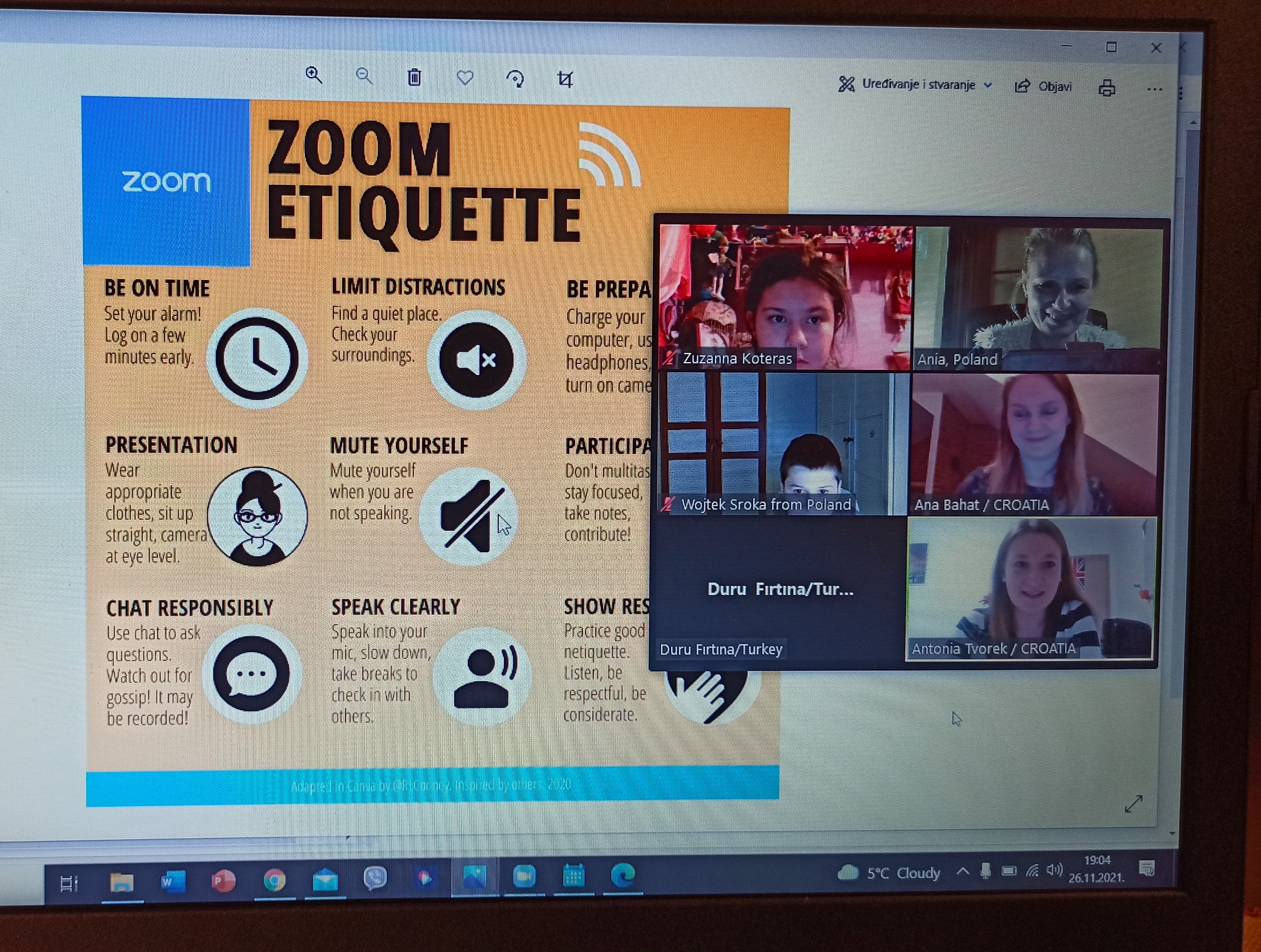Click muted mic icon beside Zuzanna Koteras
Image resolution: width=1261 pixels, height=952 pixels.
(x=669, y=358)
